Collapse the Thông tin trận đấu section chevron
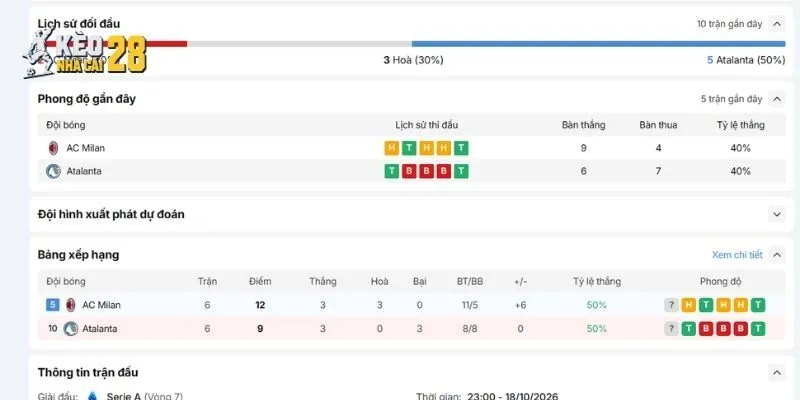This screenshot has width=800, height=400. pos(777,372)
